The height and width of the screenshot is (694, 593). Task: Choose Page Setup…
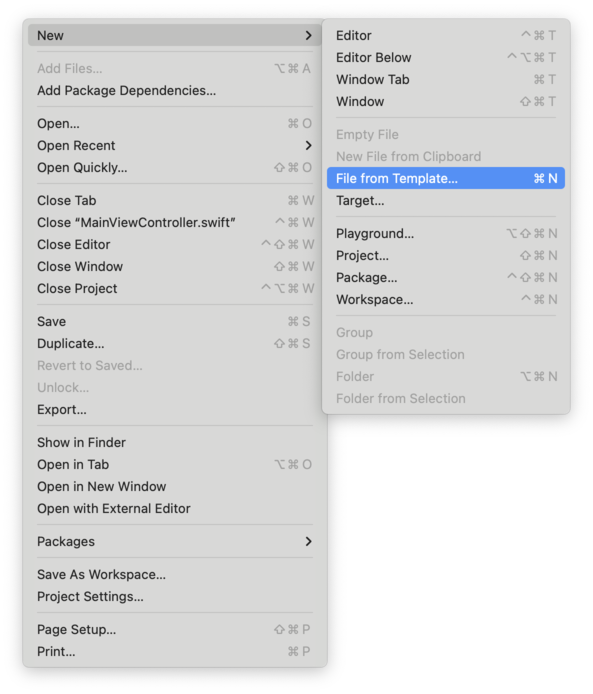tap(175, 629)
